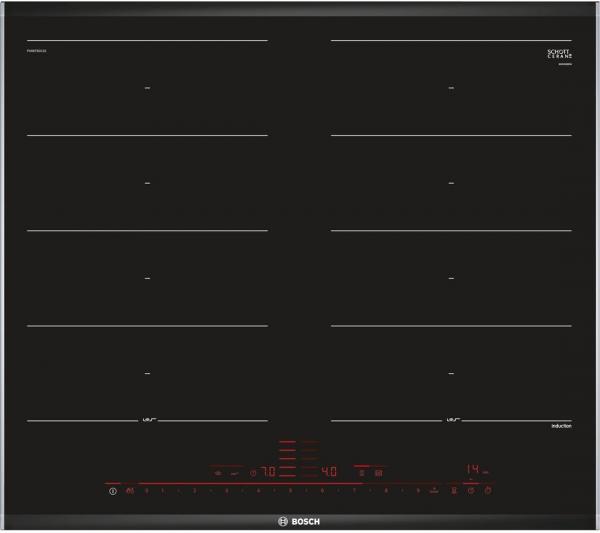Choose power level 6 on the slider
This screenshot has width=600, height=533.
pyautogui.click(x=322, y=491)
